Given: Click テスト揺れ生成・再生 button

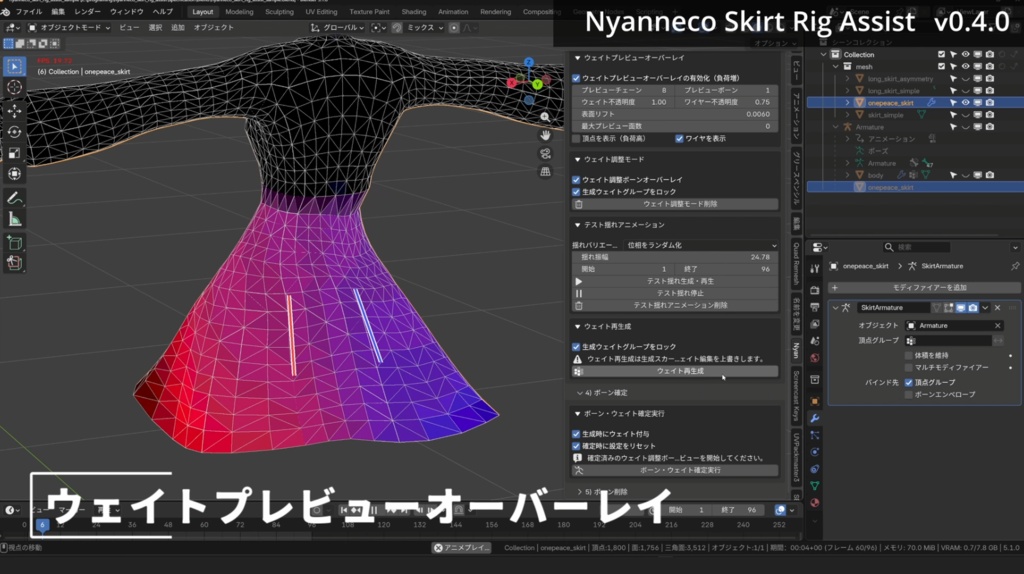Looking at the screenshot, I should point(675,281).
